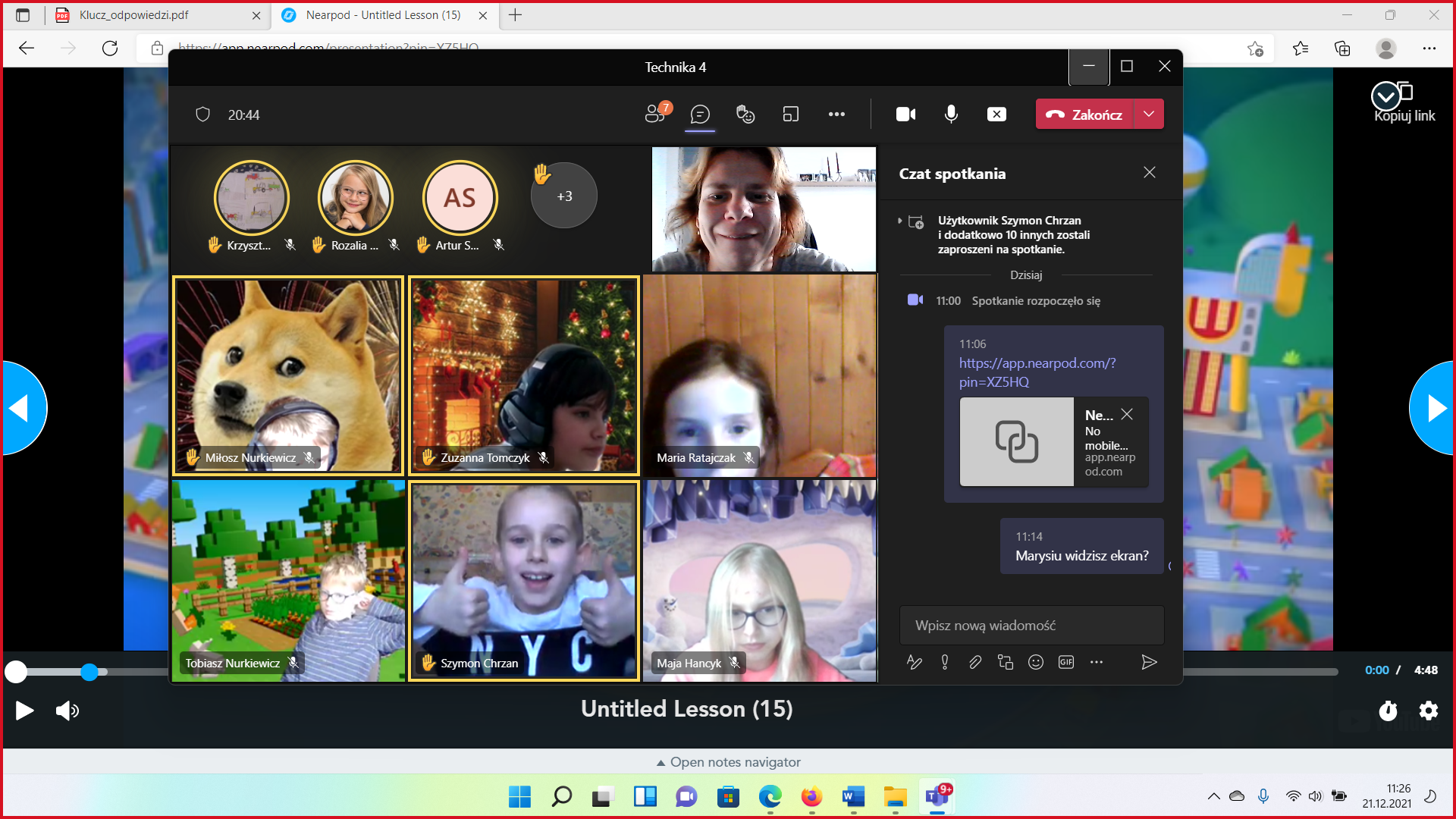Click the attach file paperclip icon
The width and height of the screenshot is (1456, 819).
point(975,662)
